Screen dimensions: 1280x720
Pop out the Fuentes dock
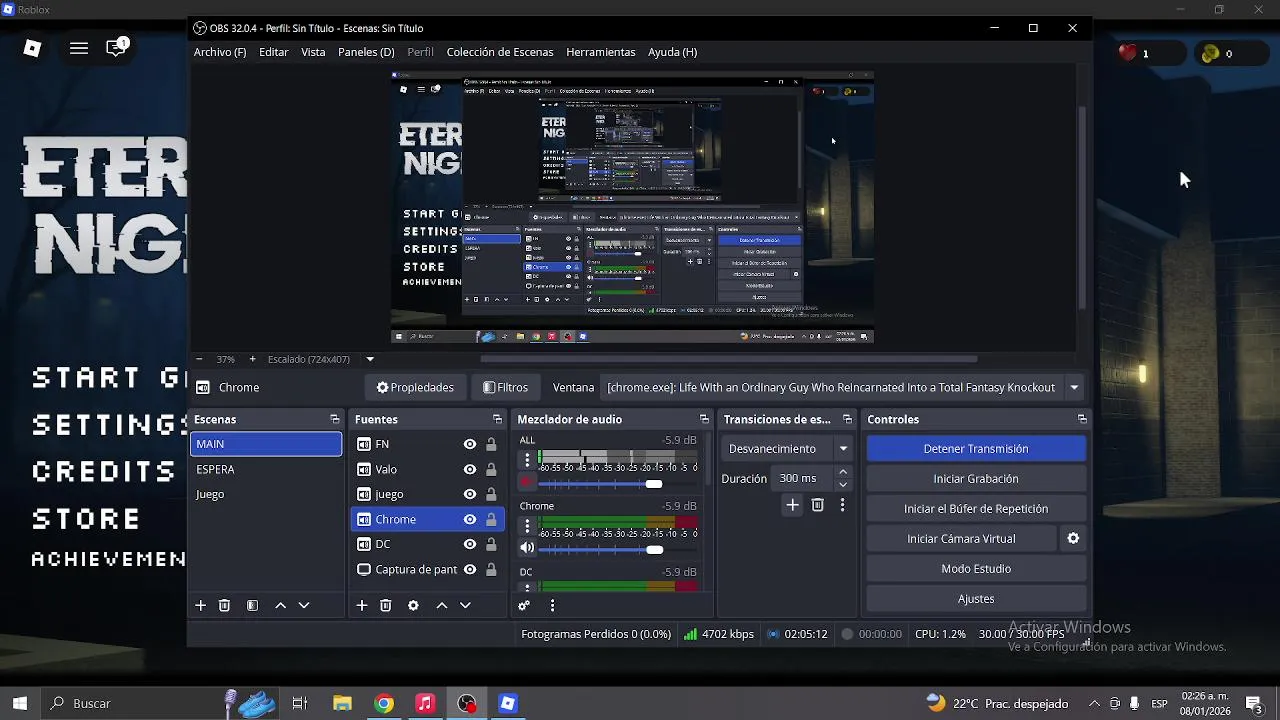click(x=497, y=419)
